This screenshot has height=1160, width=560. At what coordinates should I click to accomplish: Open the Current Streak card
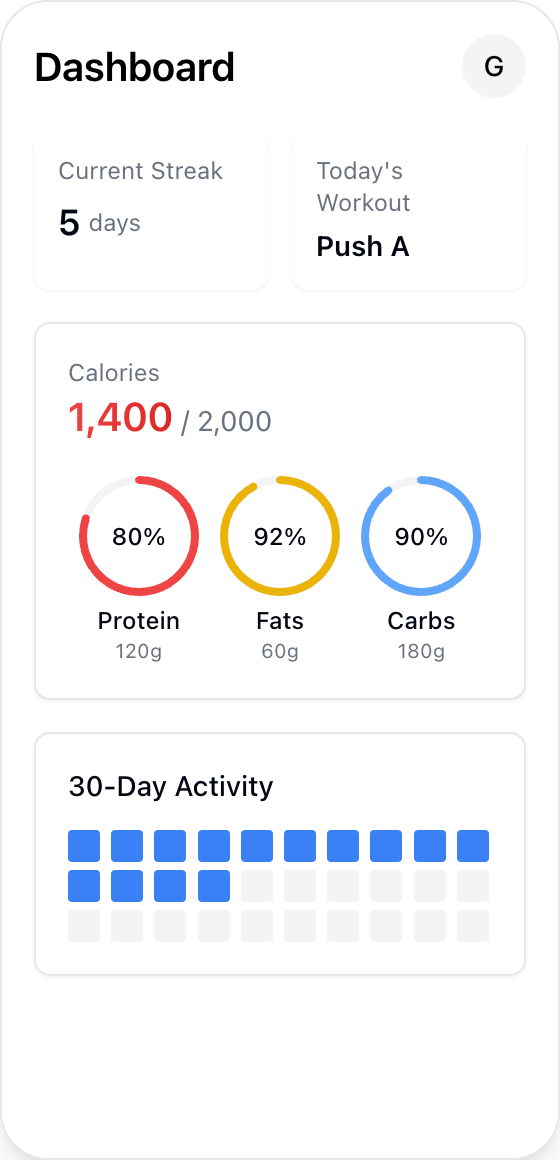(x=151, y=212)
